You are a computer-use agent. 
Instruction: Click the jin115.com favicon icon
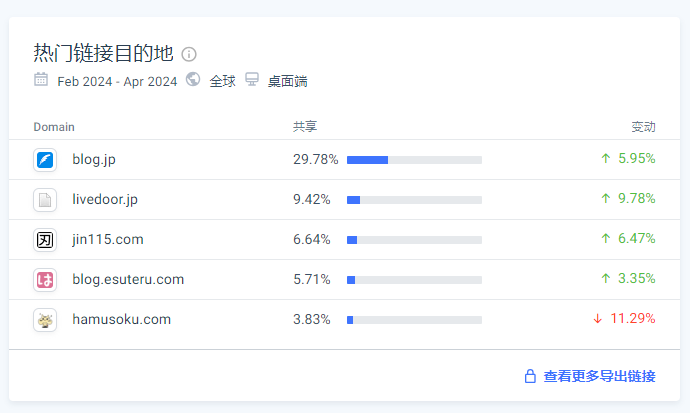pyautogui.click(x=45, y=240)
